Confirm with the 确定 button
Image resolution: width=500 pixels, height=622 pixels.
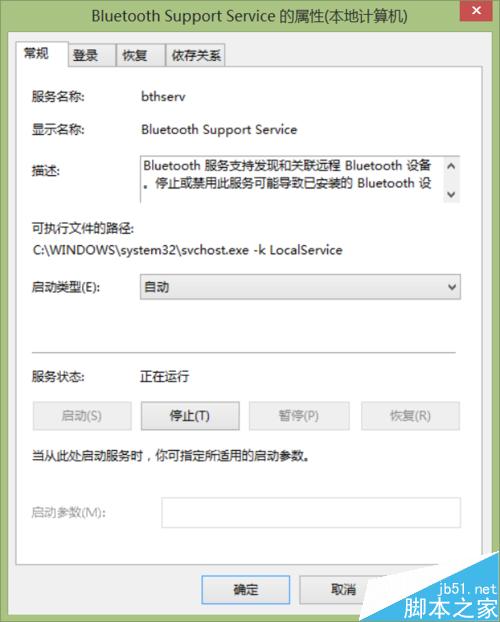pyautogui.click(x=246, y=589)
